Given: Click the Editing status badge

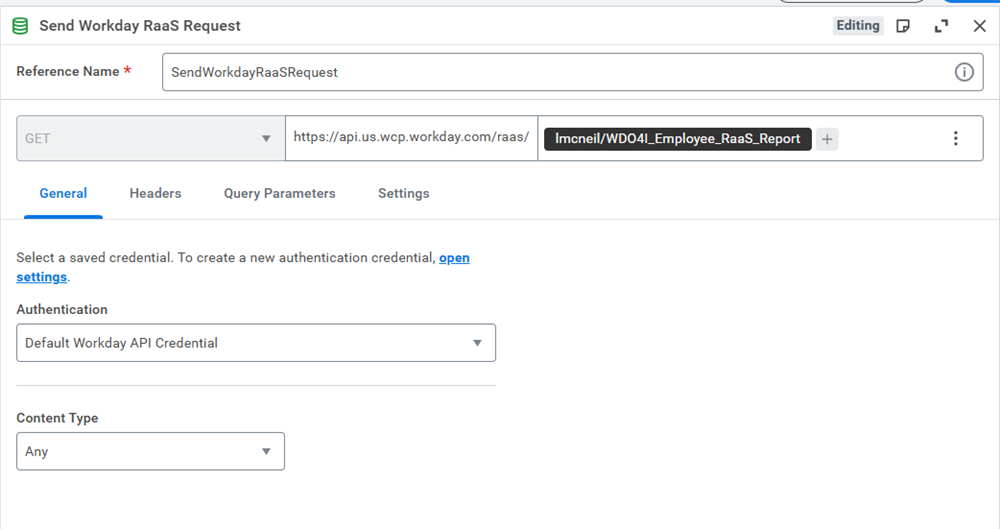Looking at the screenshot, I should click(858, 26).
